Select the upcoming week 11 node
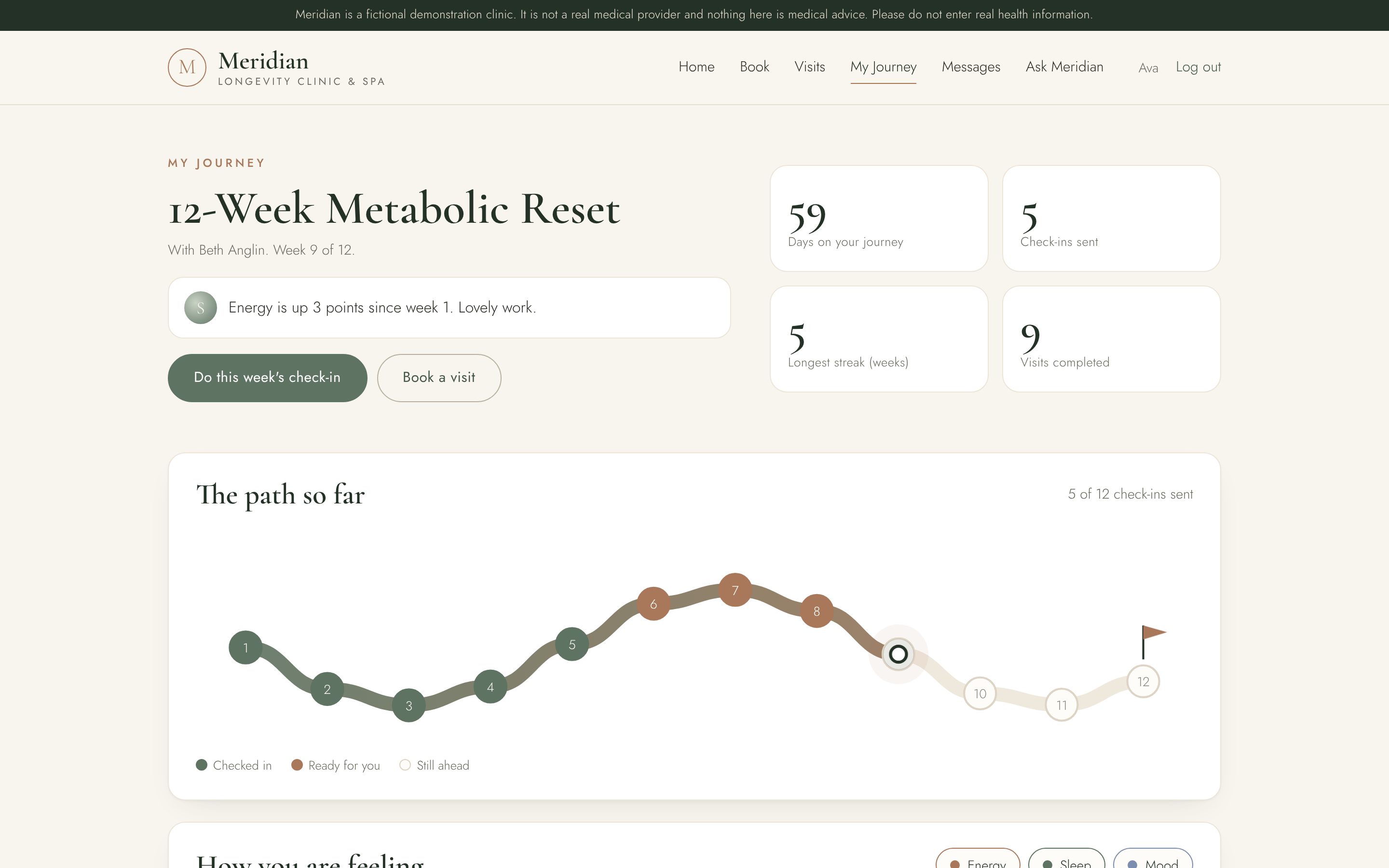 pos(1061,705)
